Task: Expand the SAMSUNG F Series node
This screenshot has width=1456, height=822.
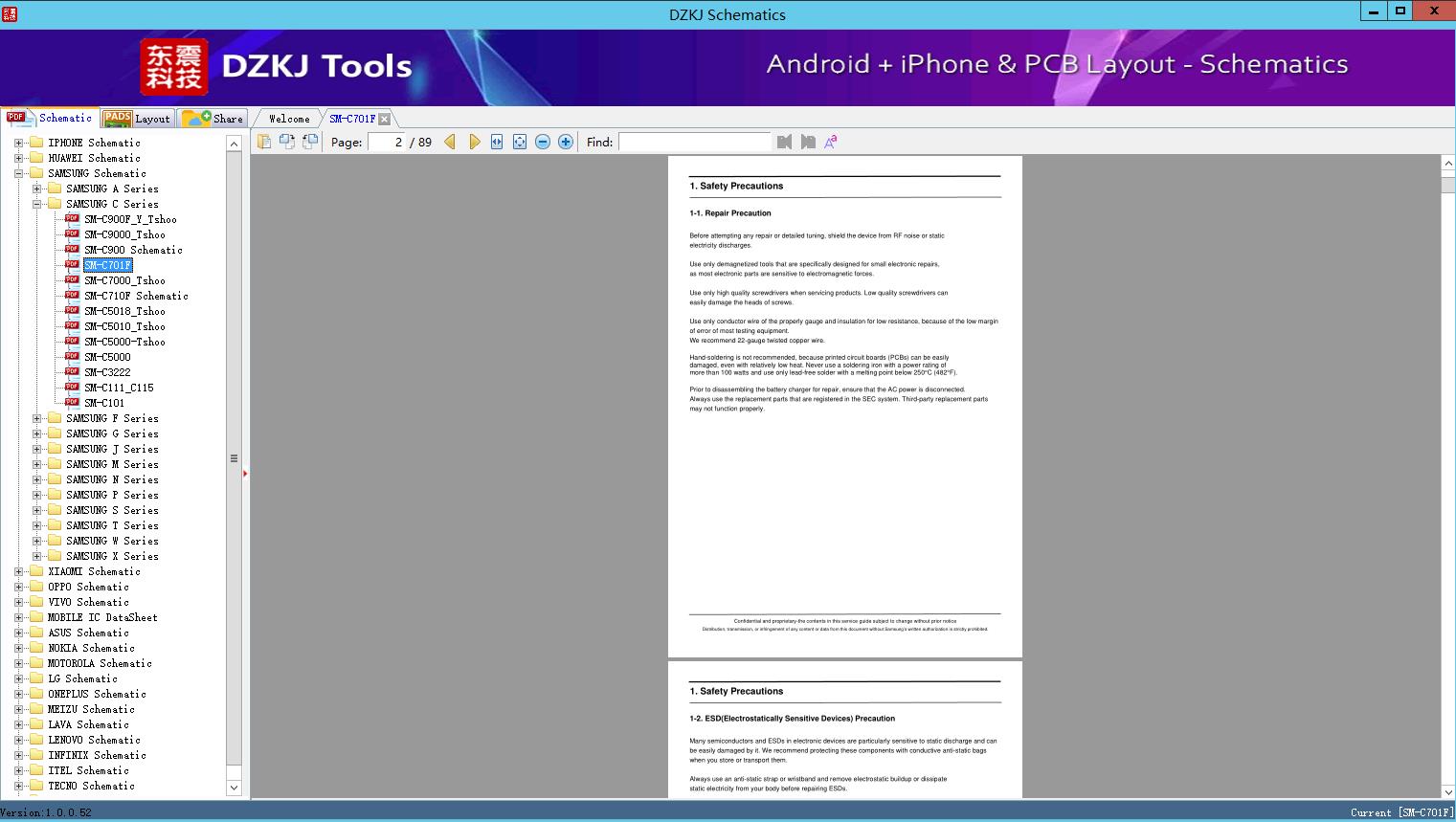Action: tap(36, 418)
